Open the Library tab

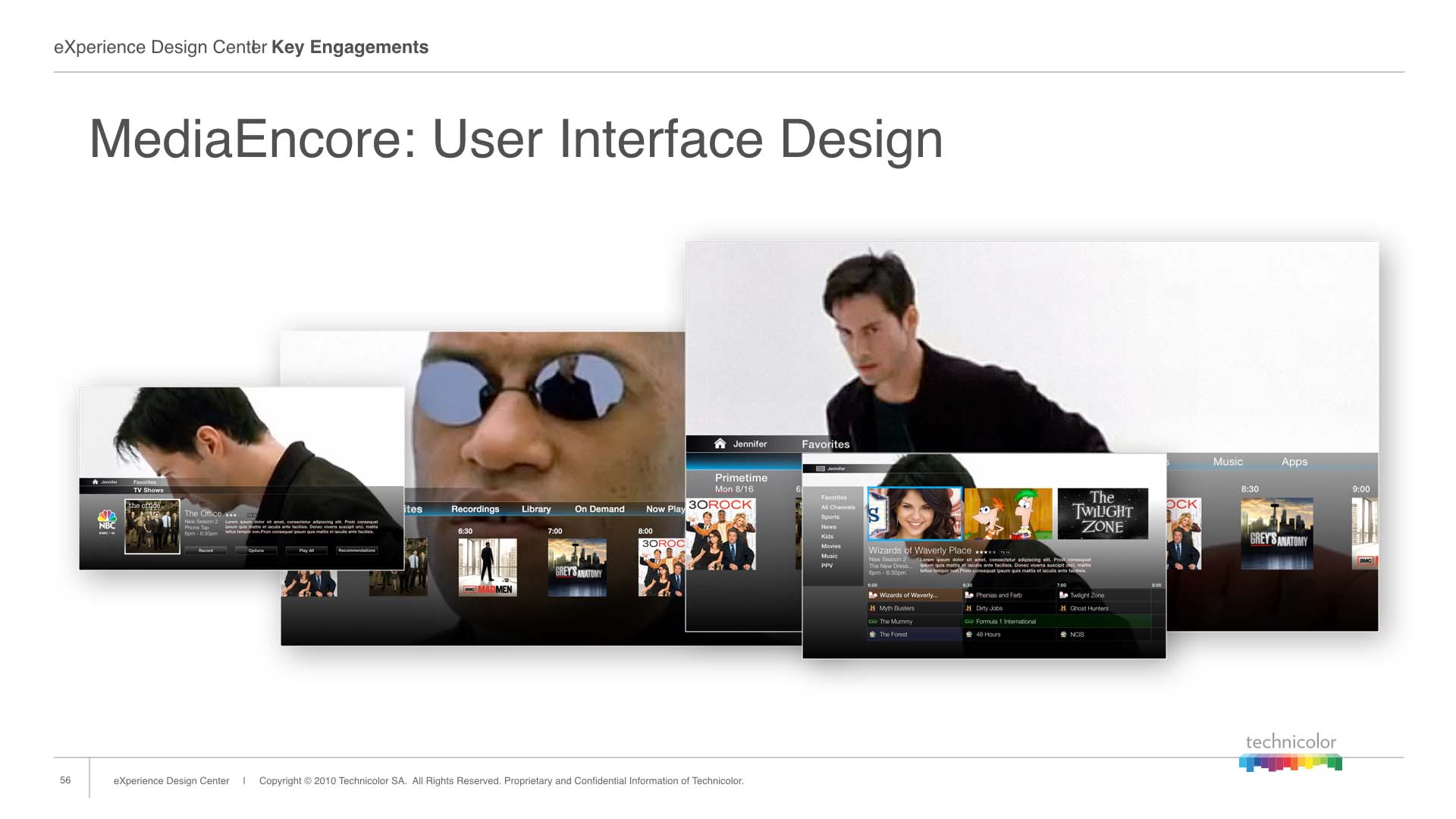[x=536, y=509]
